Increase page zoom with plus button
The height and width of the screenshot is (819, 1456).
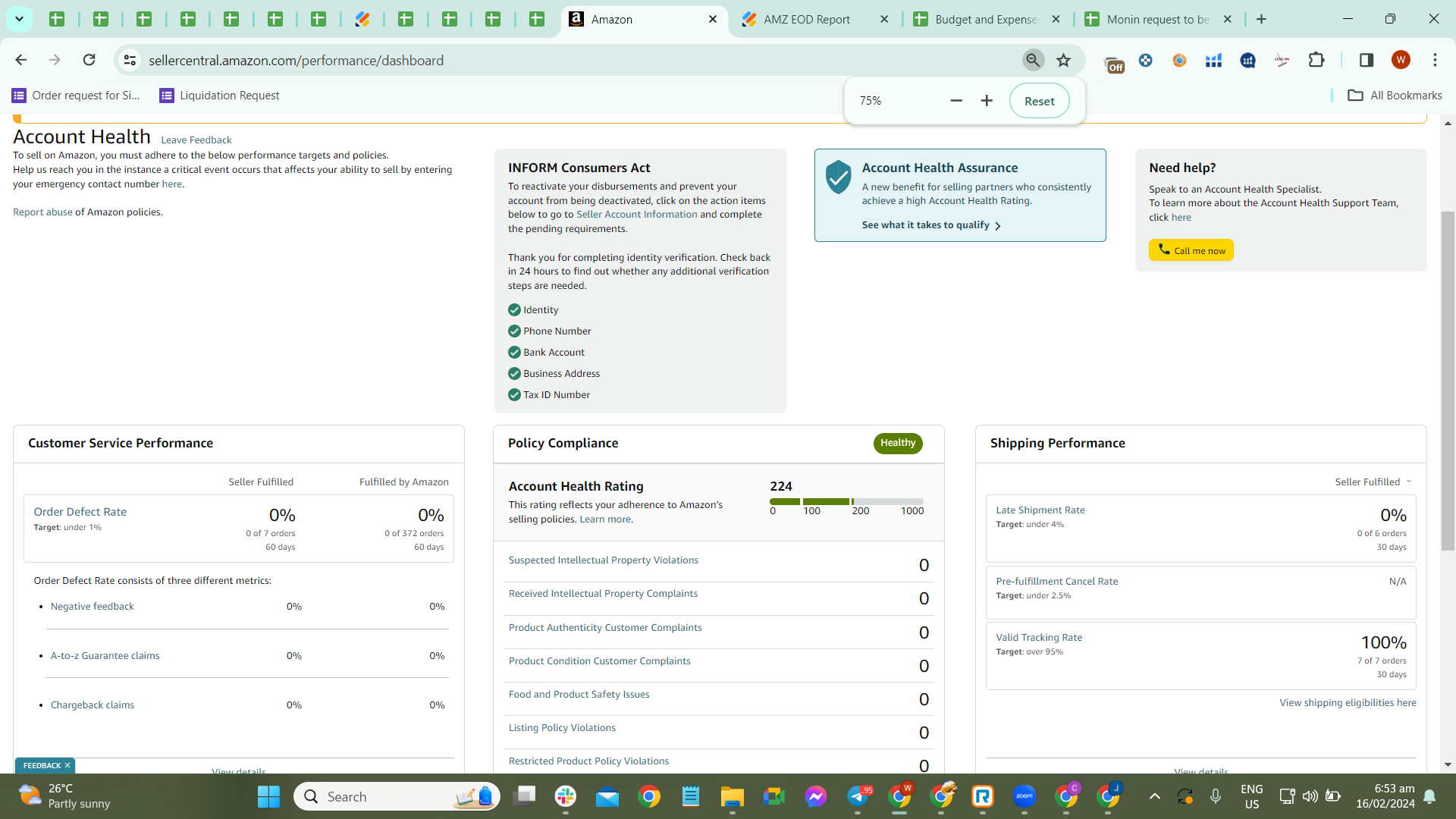(x=987, y=101)
